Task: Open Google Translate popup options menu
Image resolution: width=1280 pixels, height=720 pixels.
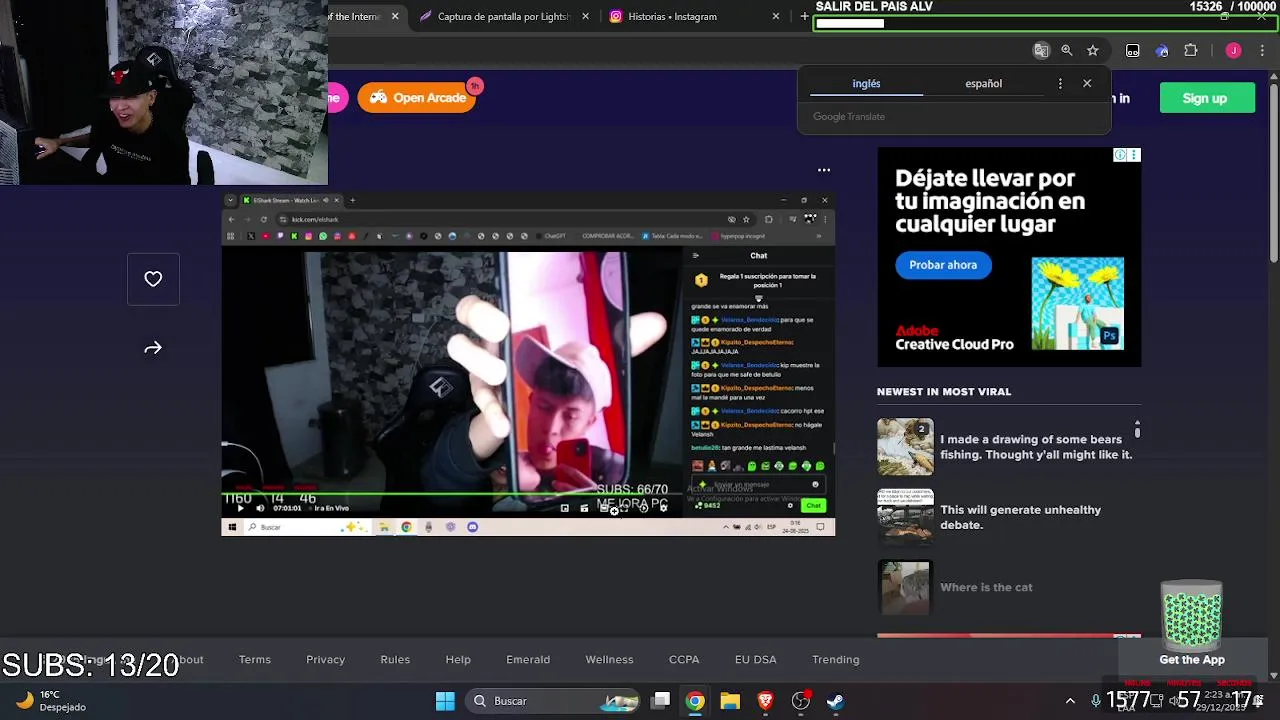Action: (x=1060, y=84)
